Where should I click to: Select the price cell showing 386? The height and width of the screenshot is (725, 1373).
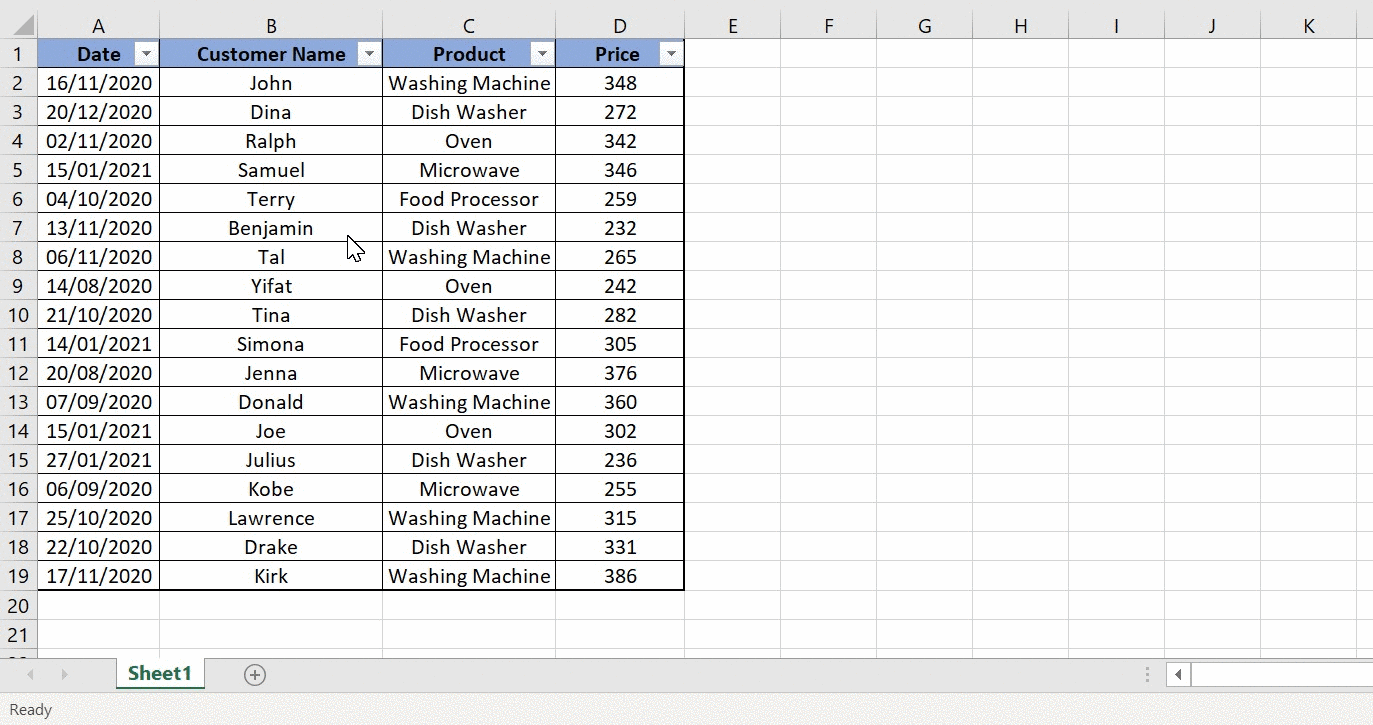(620, 576)
